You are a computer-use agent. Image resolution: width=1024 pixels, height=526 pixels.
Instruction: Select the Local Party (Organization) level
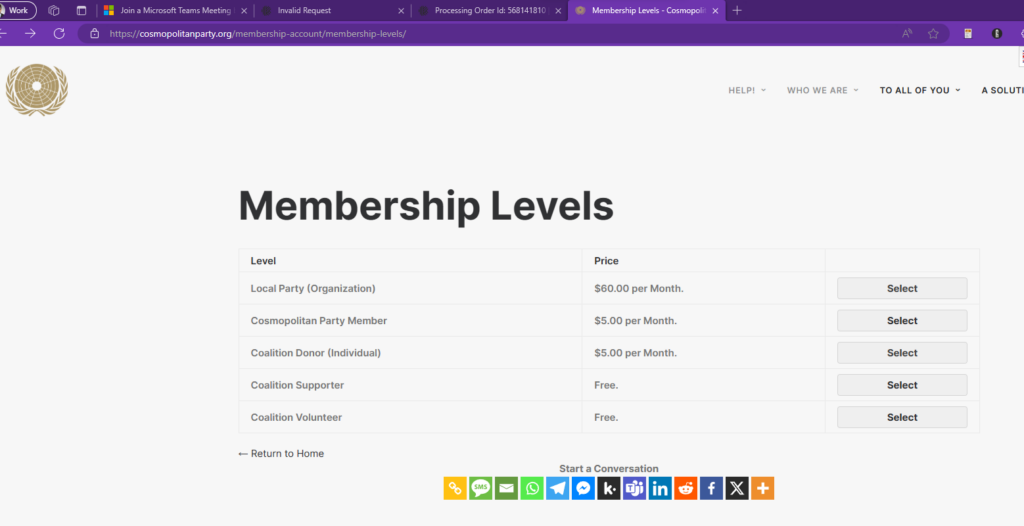coord(901,288)
